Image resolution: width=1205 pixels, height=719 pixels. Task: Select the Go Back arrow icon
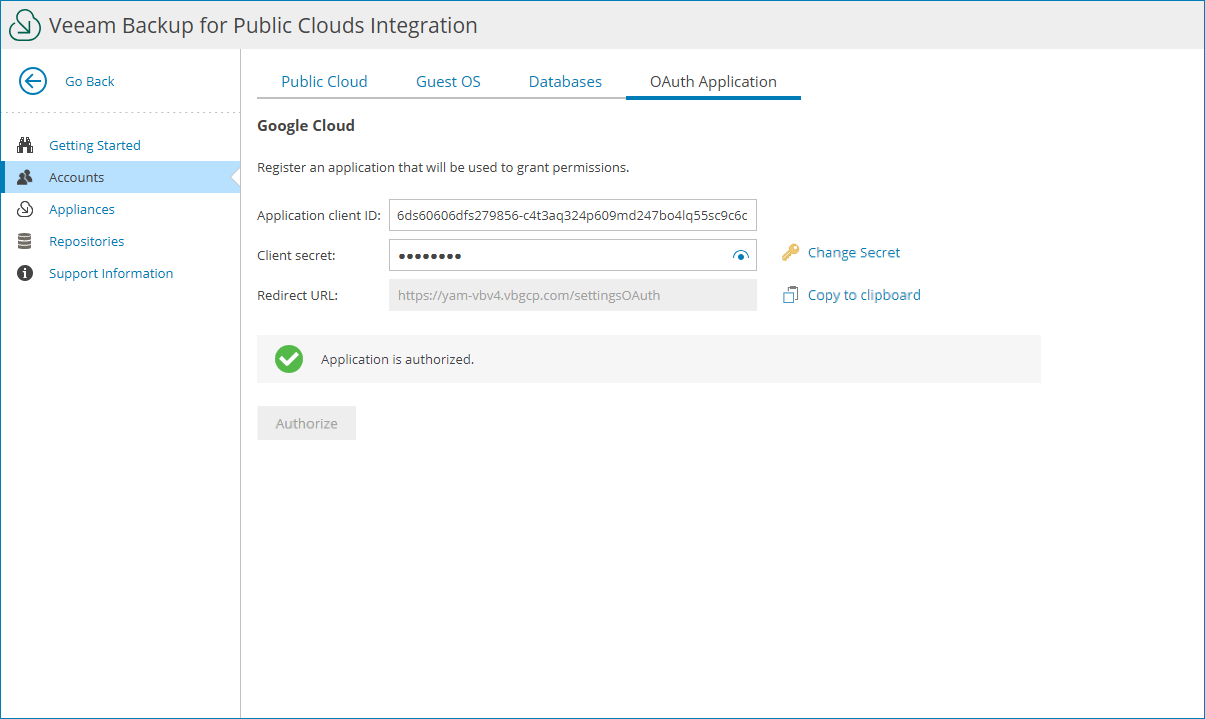[x=32, y=82]
